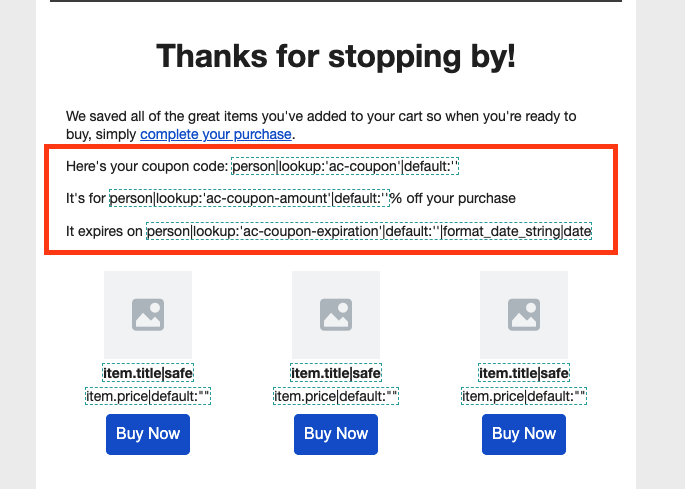Select the ac-coupon-amount merge tag
Screen dimensions: 685x489
click(249, 198)
